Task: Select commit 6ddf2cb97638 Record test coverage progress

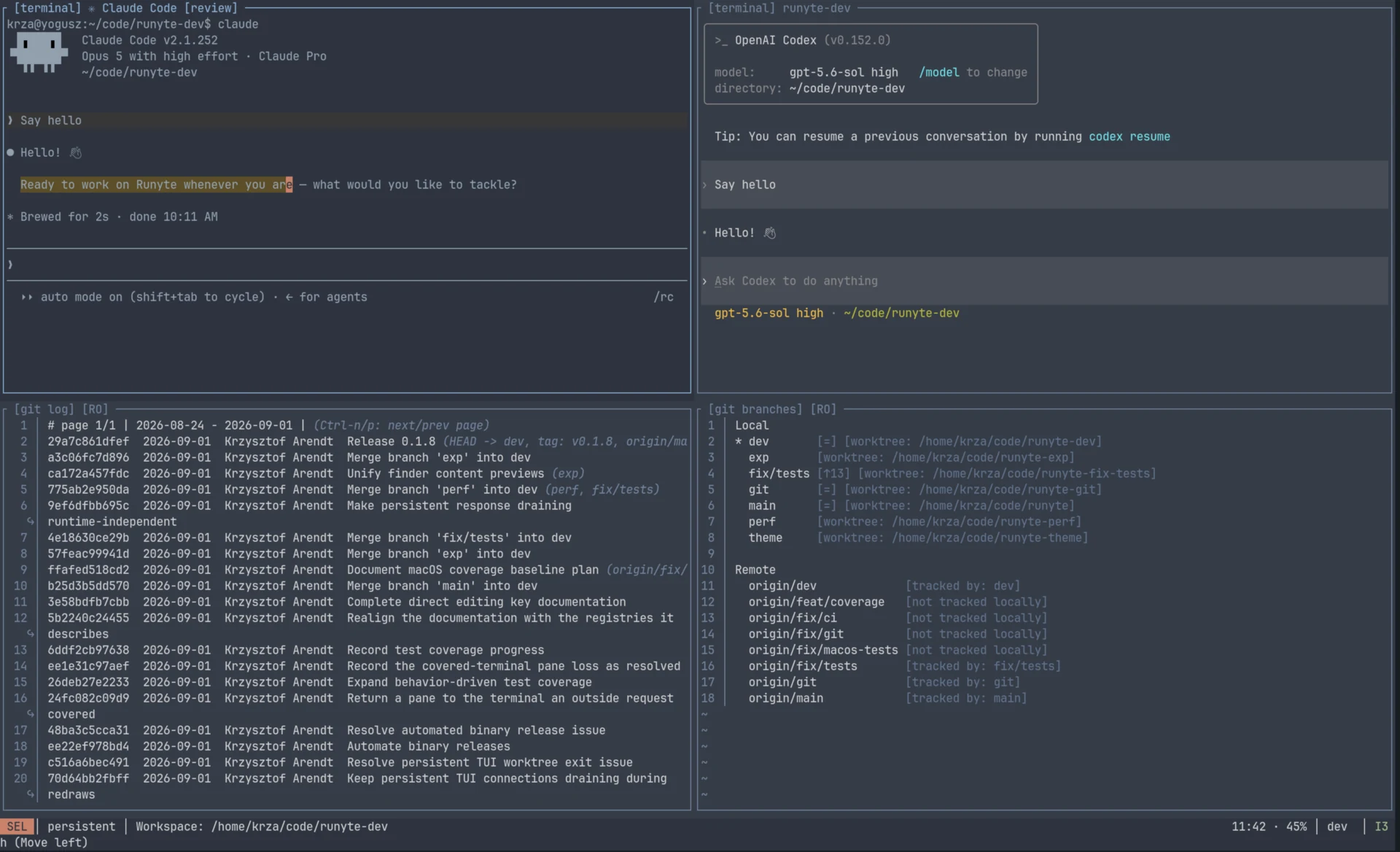Action: click(x=295, y=650)
